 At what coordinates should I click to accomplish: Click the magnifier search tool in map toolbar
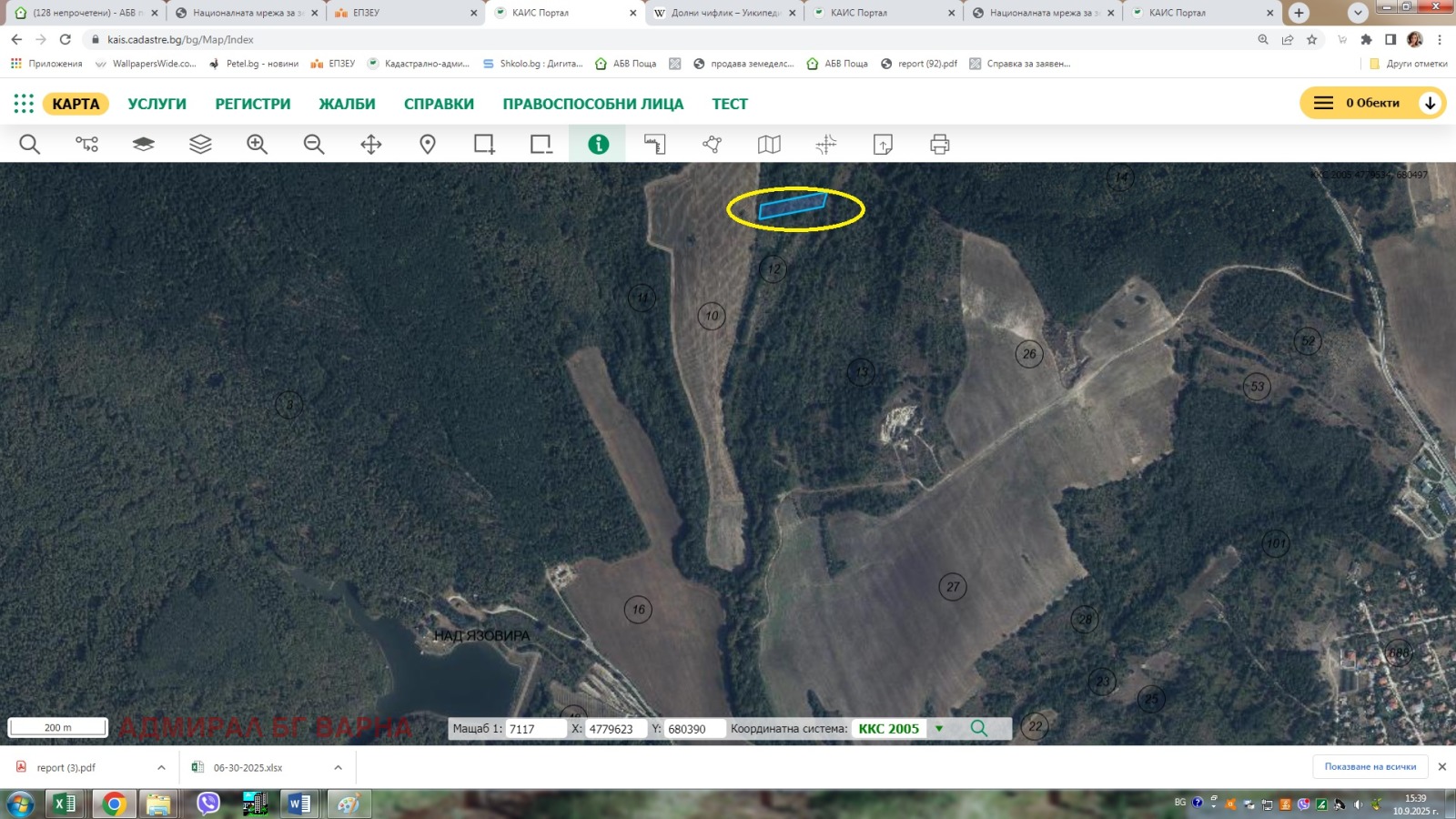coord(29,145)
